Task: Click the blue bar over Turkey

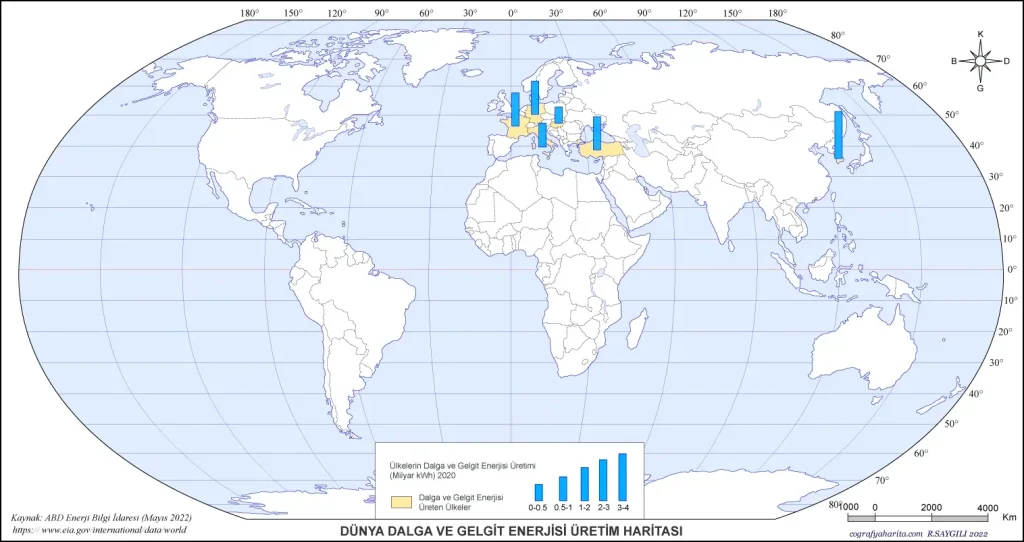Action: (596, 133)
